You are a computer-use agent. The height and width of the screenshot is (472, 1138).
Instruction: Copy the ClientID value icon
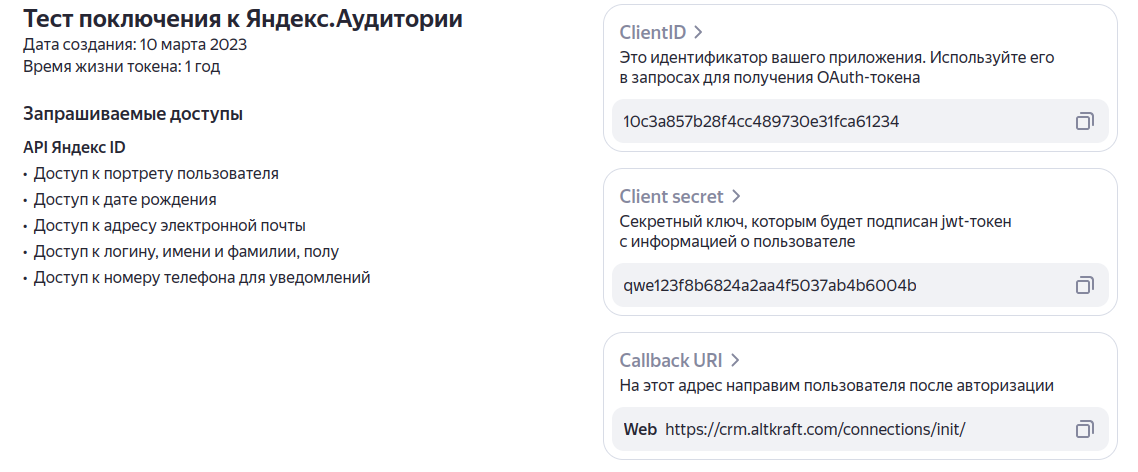coord(1084,121)
